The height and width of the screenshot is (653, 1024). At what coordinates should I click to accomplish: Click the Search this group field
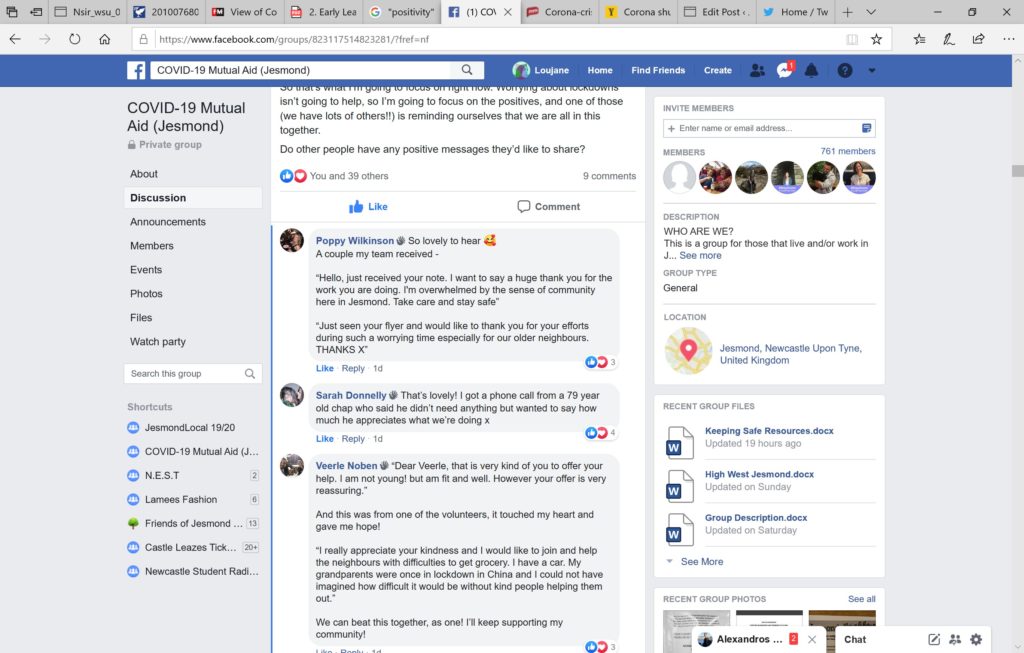[193, 374]
